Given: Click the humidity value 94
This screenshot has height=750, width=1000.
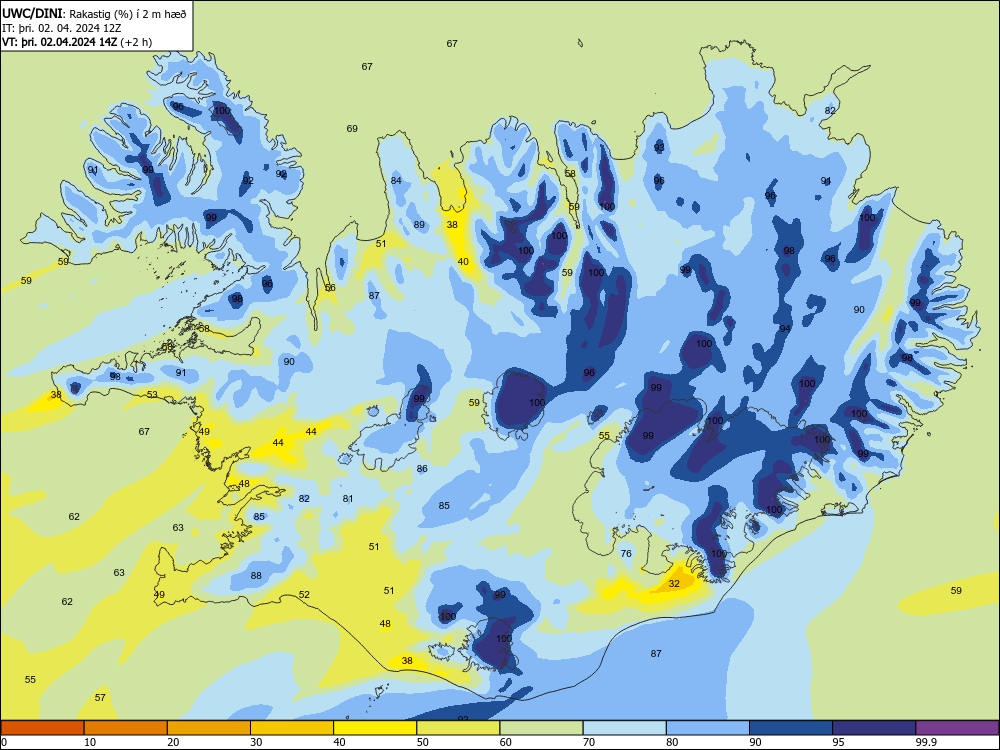Looking at the screenshot, I should (785, 328).
